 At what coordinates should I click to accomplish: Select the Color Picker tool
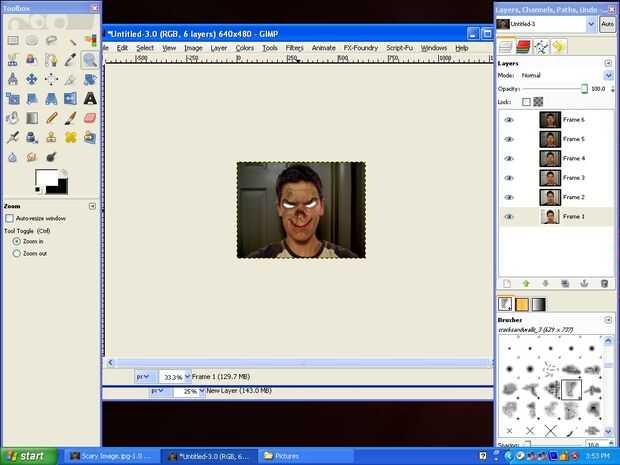pos(71,60)
